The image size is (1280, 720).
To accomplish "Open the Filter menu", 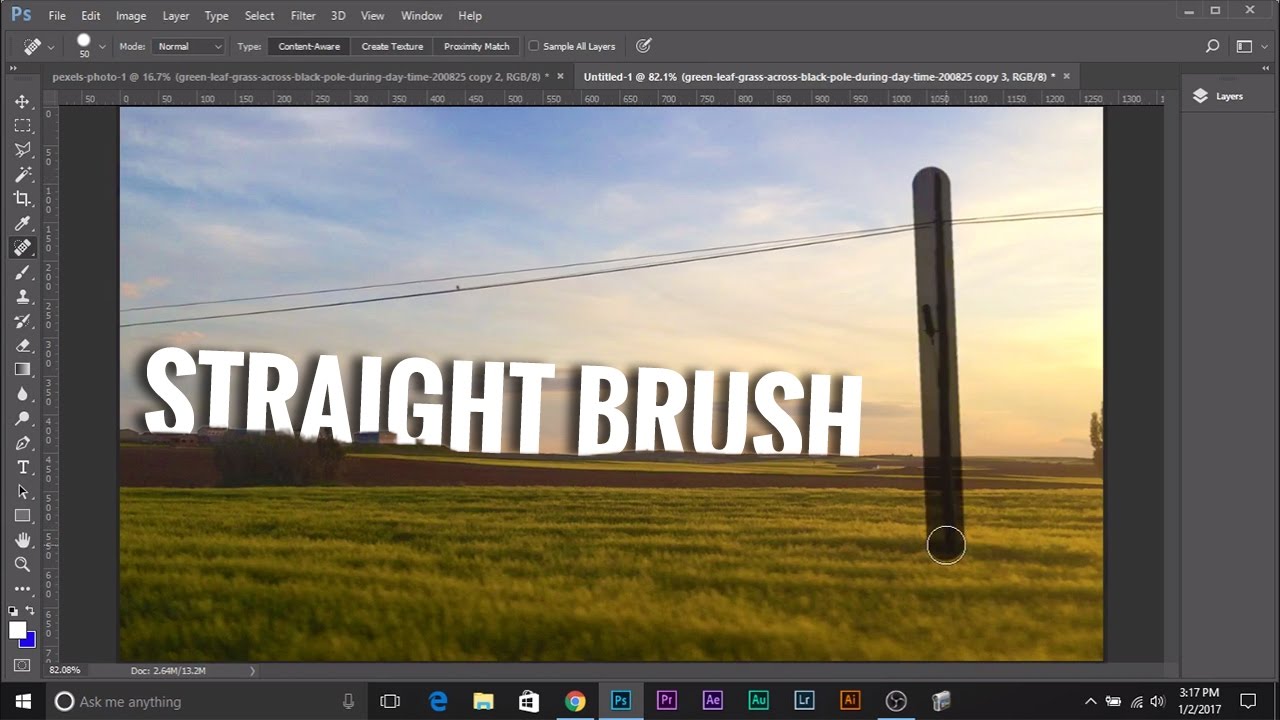I will 303,15.
